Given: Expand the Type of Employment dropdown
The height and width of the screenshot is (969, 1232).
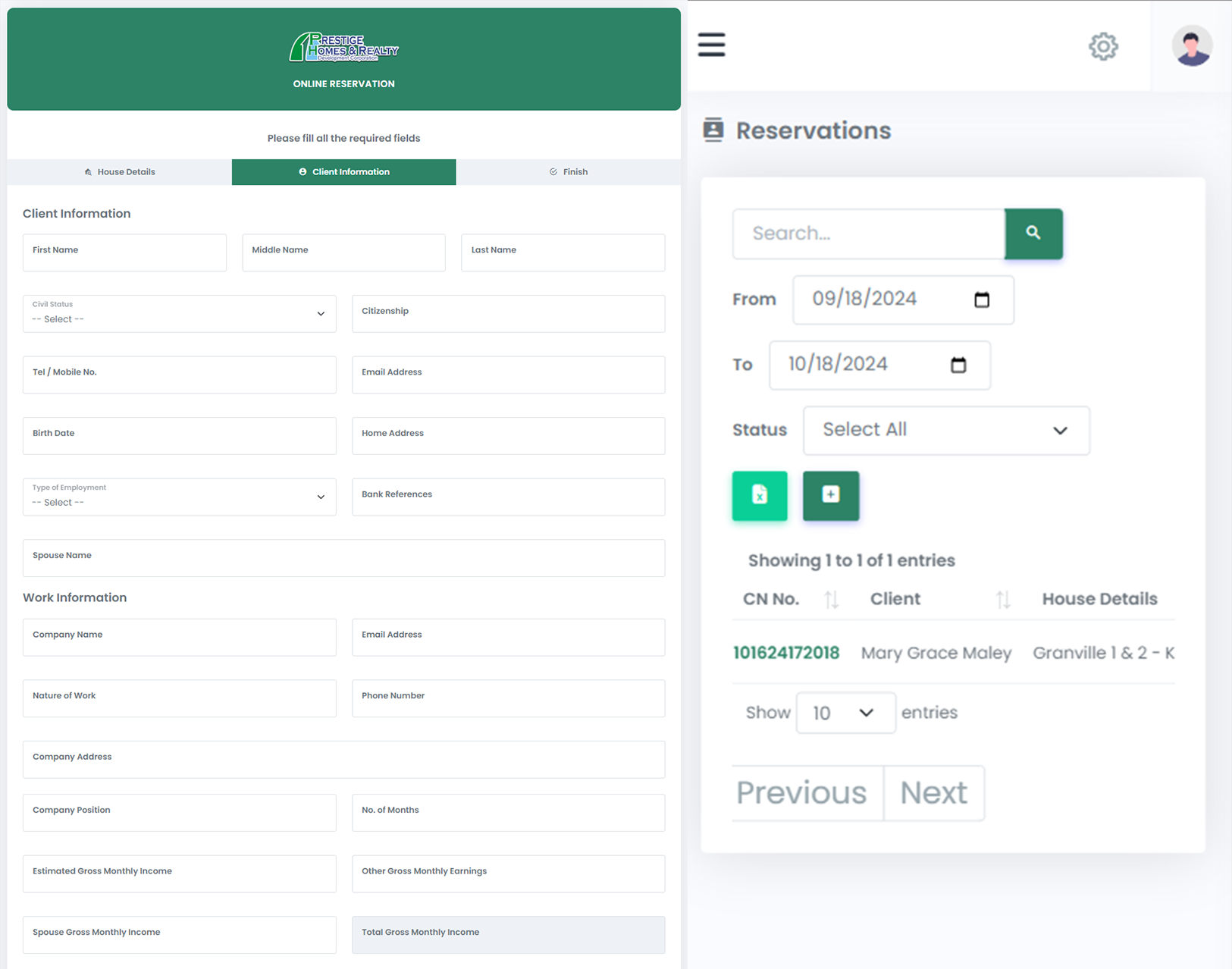Looking at the screenshot, I should coord(180,497).
